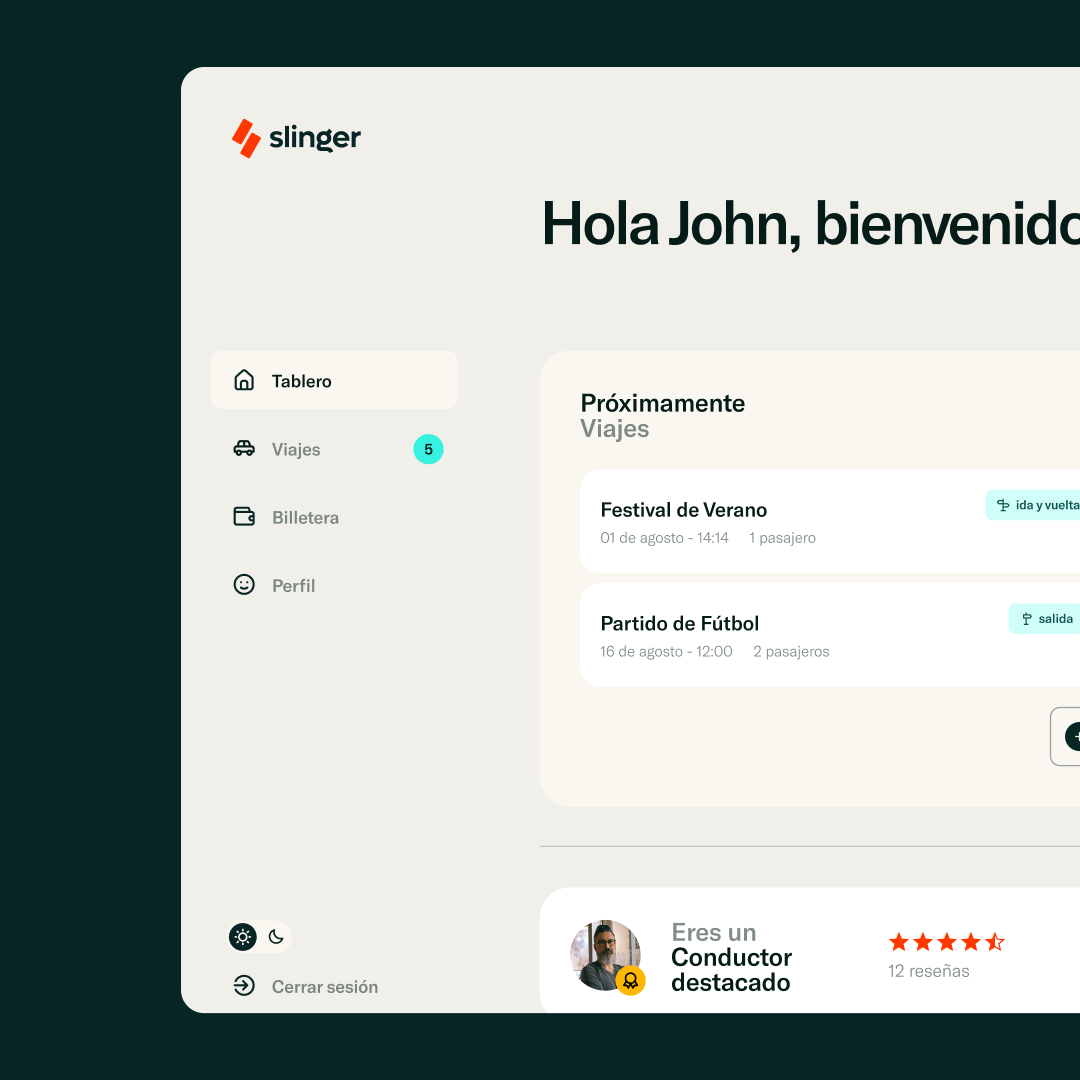Click the Billetera wallet icon
The image size is (1080, 1080).
[x=244, y=517]
